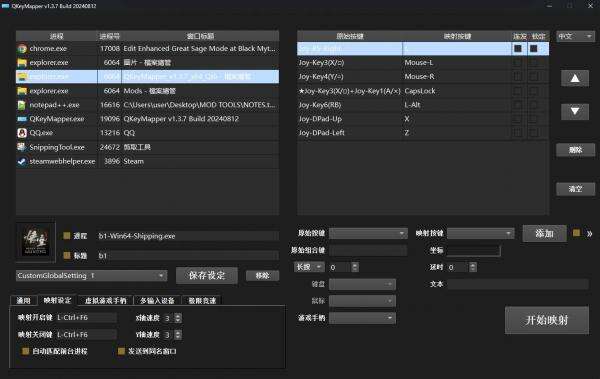Click the save settings button
This screenshot has height=379, width=600.
click(207, 275)
